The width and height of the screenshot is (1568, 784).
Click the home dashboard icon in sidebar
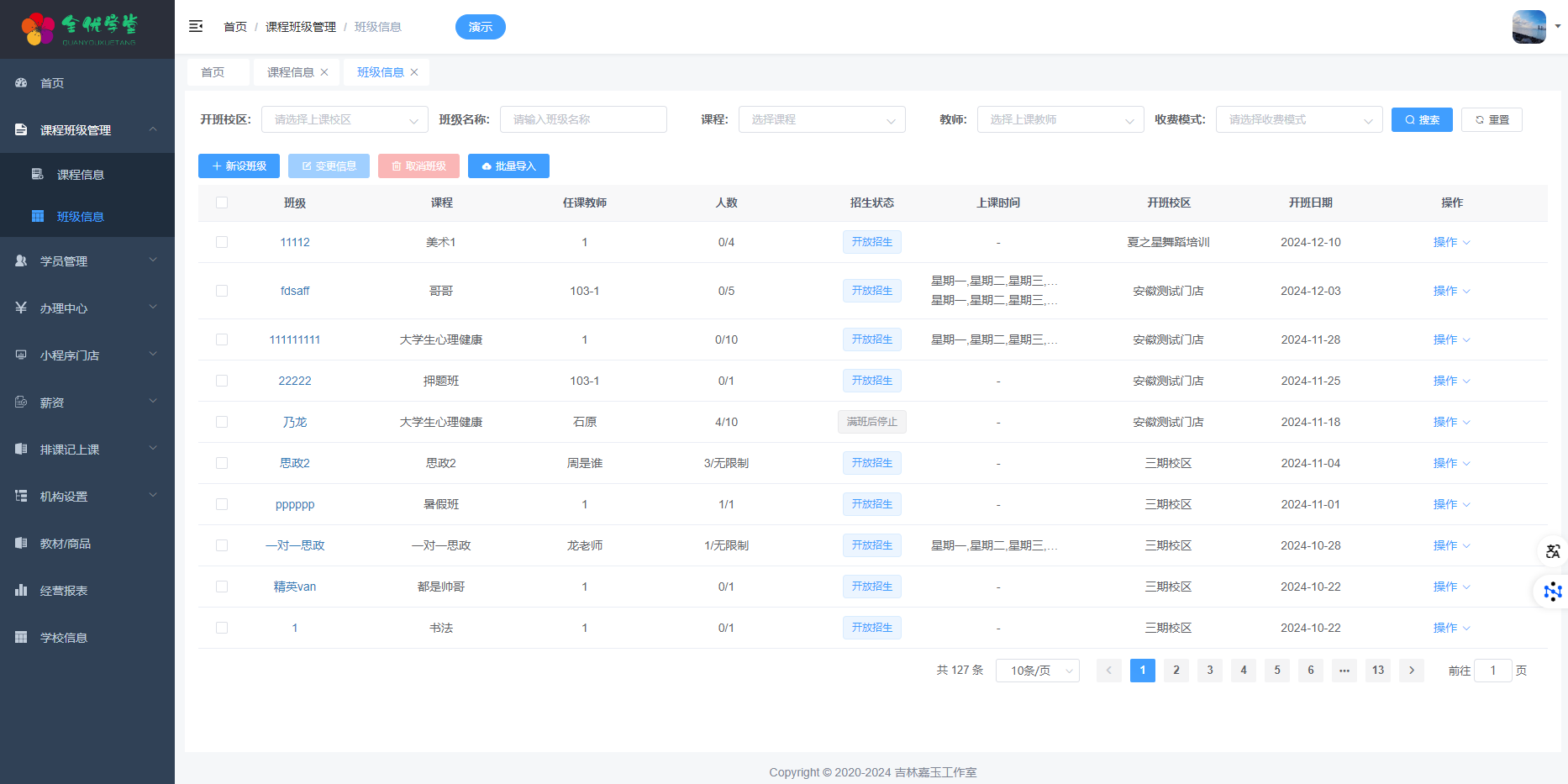[x=22, y=83]
